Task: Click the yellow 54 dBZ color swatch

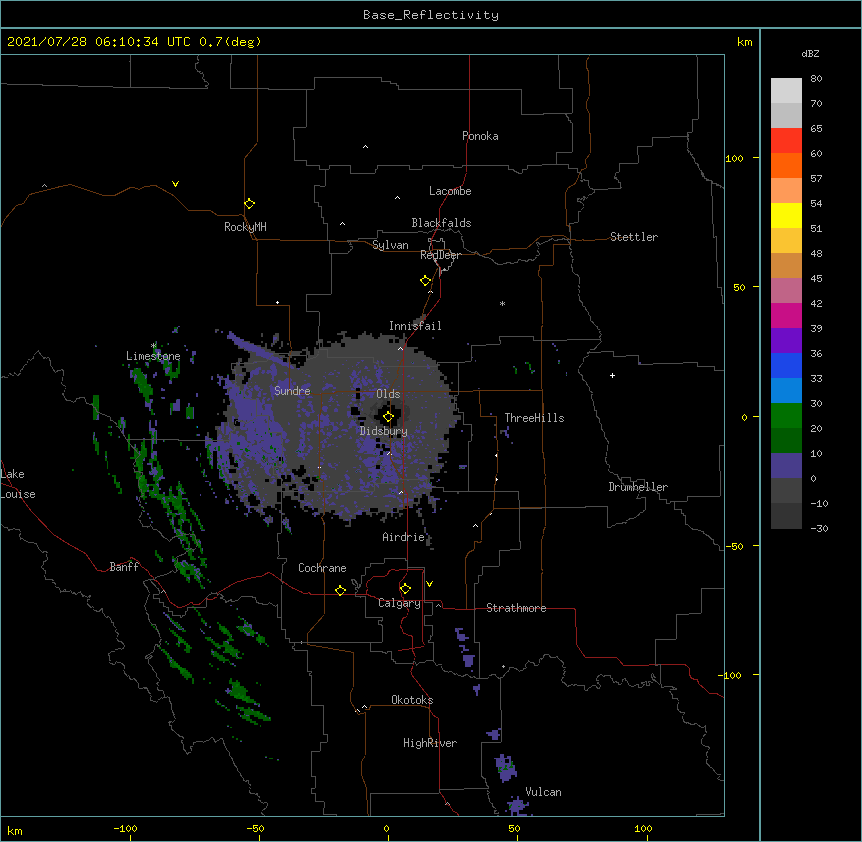Action: pyautogui.click(x=786, y=216)
